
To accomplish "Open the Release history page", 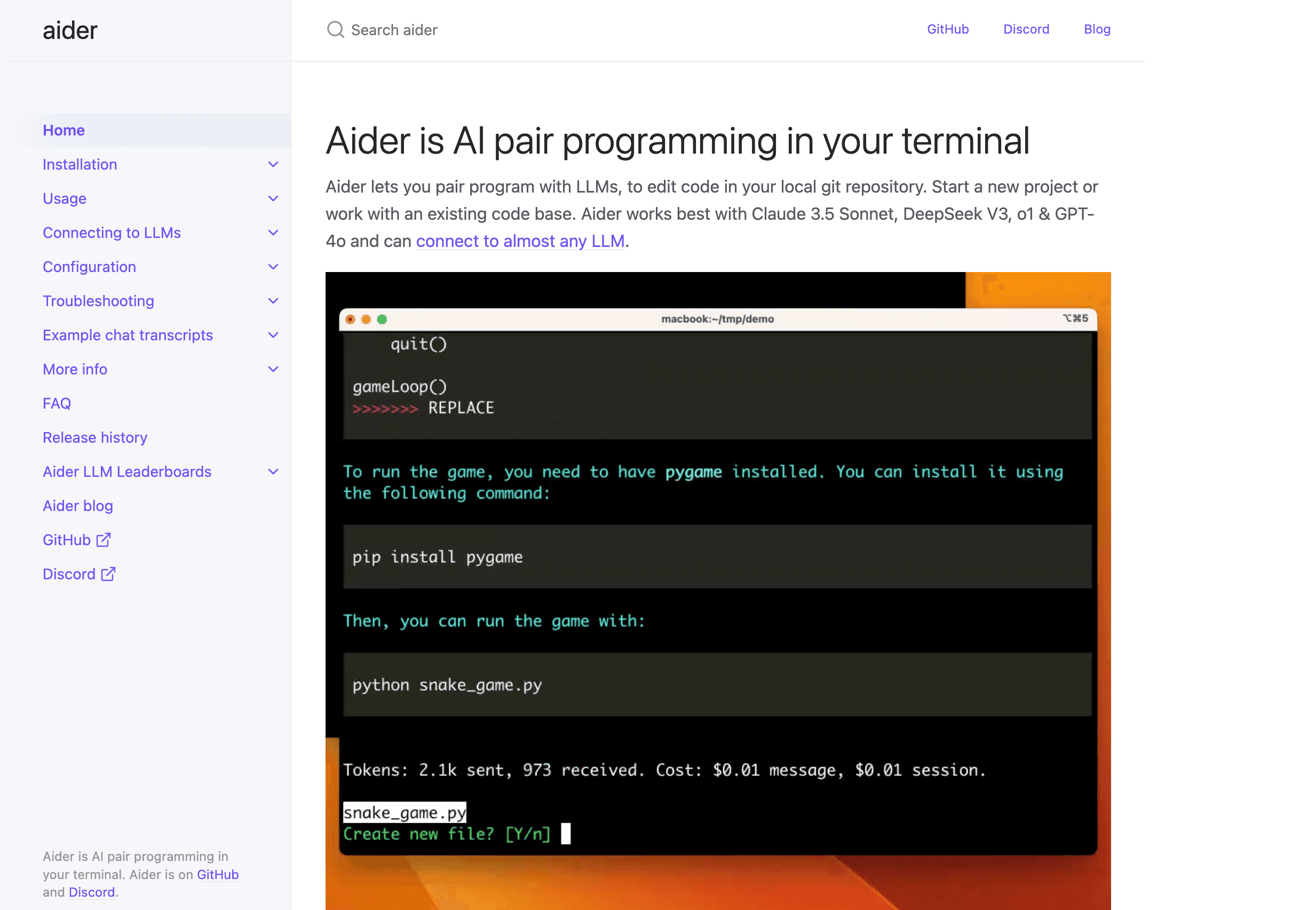I will (x=94, y=437).
